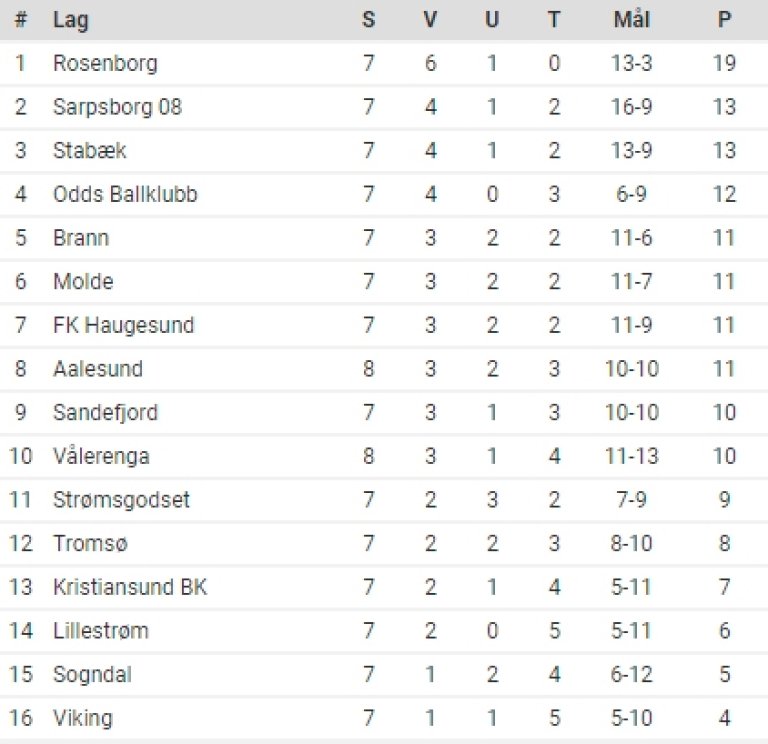Open the Rosenborg team link
Screen dimensions: 768x744
(105, 63)
